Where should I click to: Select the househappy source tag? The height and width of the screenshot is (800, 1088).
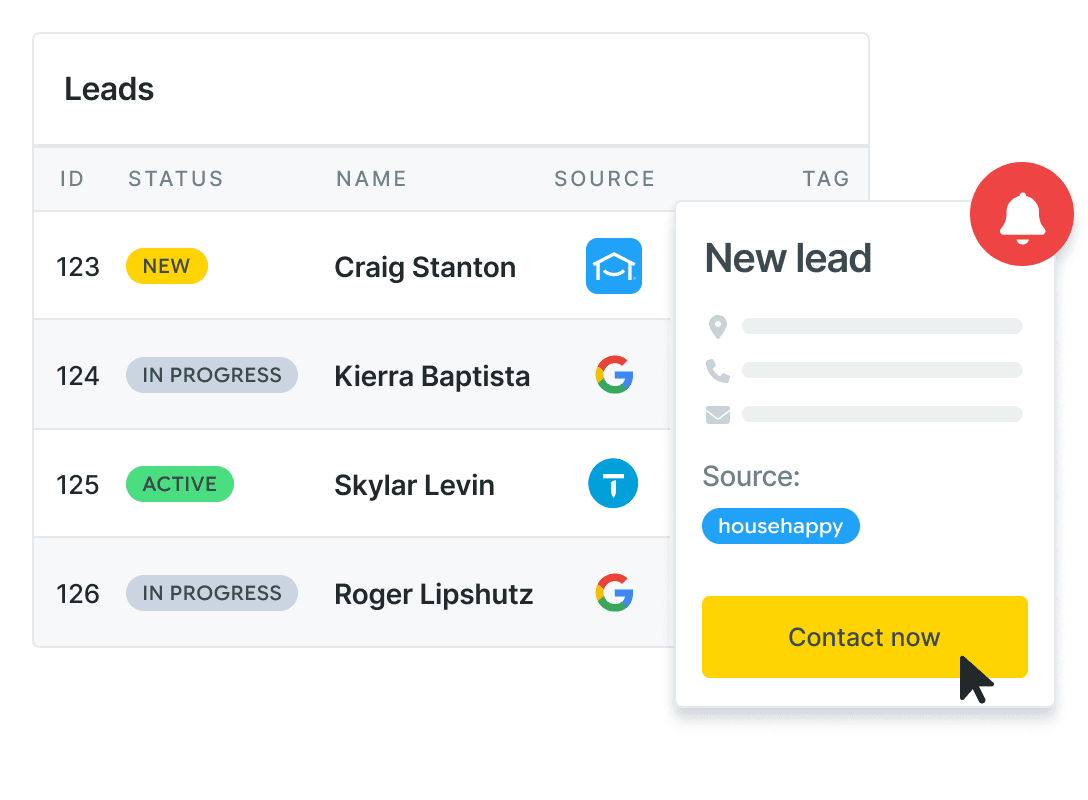tap(781, 526)
